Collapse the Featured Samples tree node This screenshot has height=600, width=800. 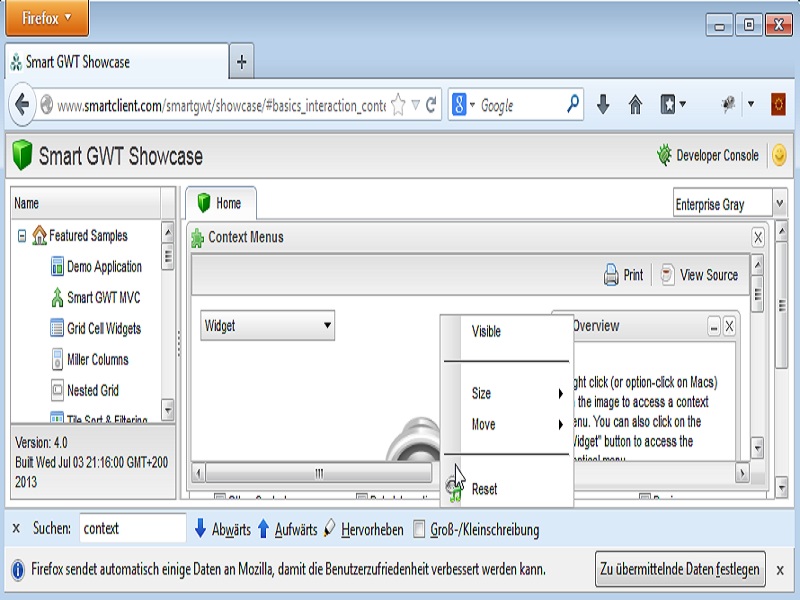tap(22, 236)
